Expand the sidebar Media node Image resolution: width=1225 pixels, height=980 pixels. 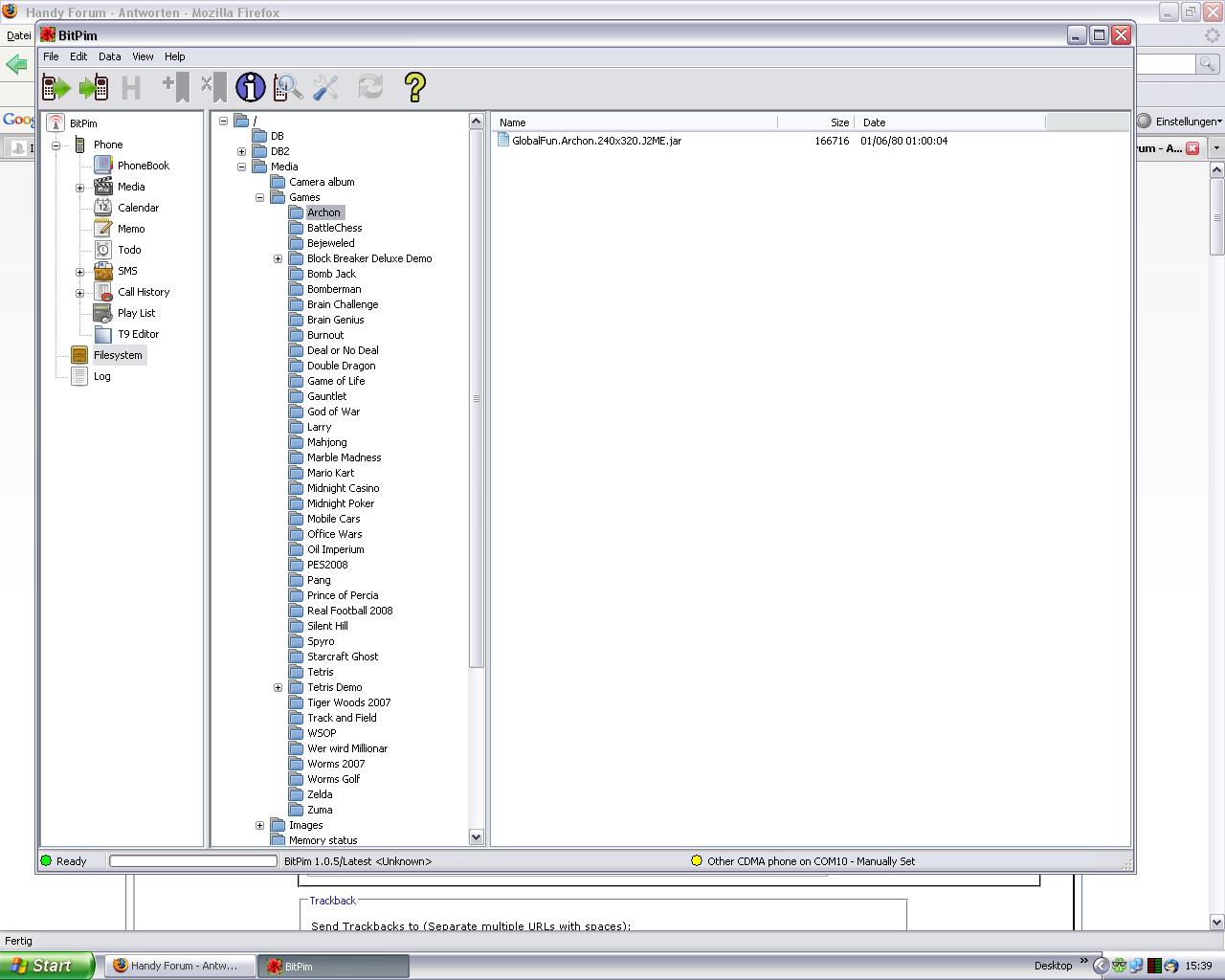coord(80,188)
